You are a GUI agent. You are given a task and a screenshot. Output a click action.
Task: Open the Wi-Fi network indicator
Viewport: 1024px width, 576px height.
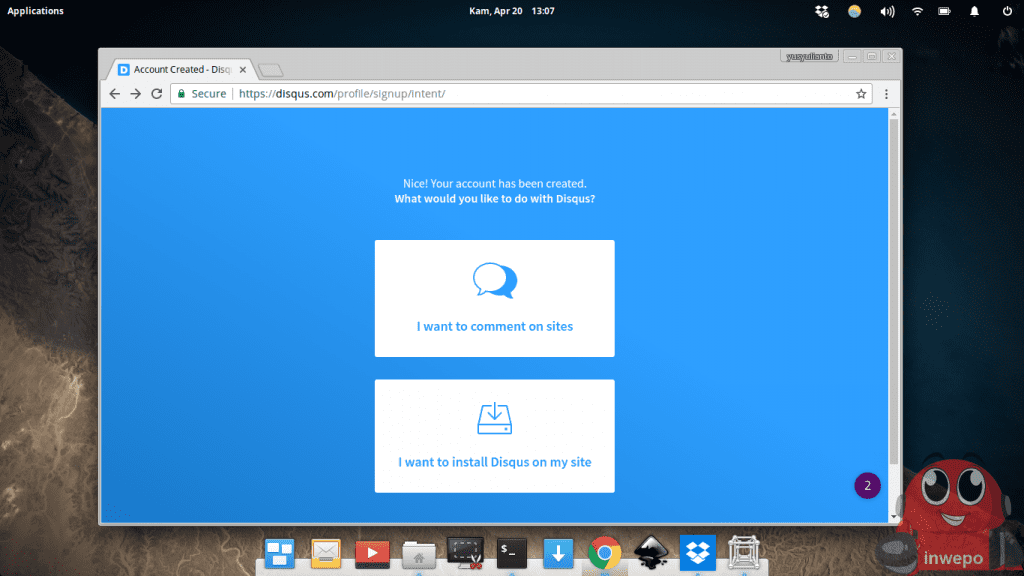point(917,11)
